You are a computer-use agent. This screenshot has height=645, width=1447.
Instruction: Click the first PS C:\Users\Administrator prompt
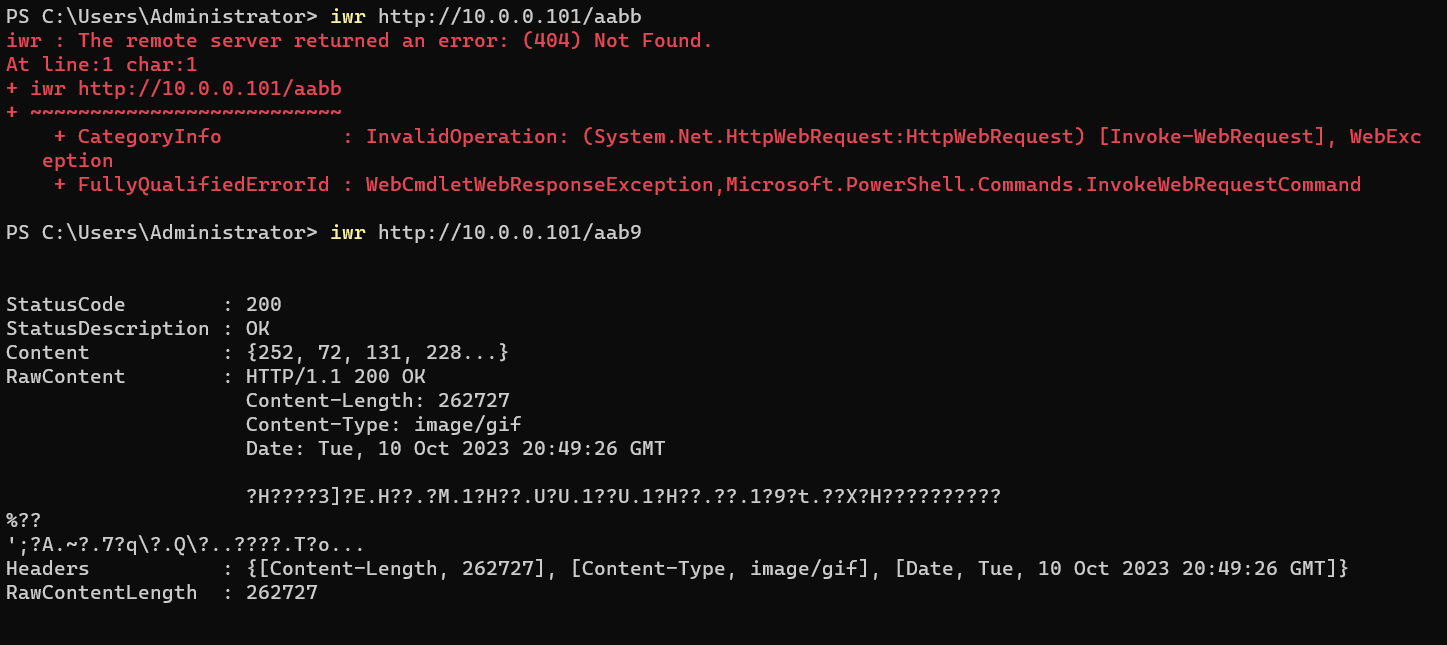point(161,17)
